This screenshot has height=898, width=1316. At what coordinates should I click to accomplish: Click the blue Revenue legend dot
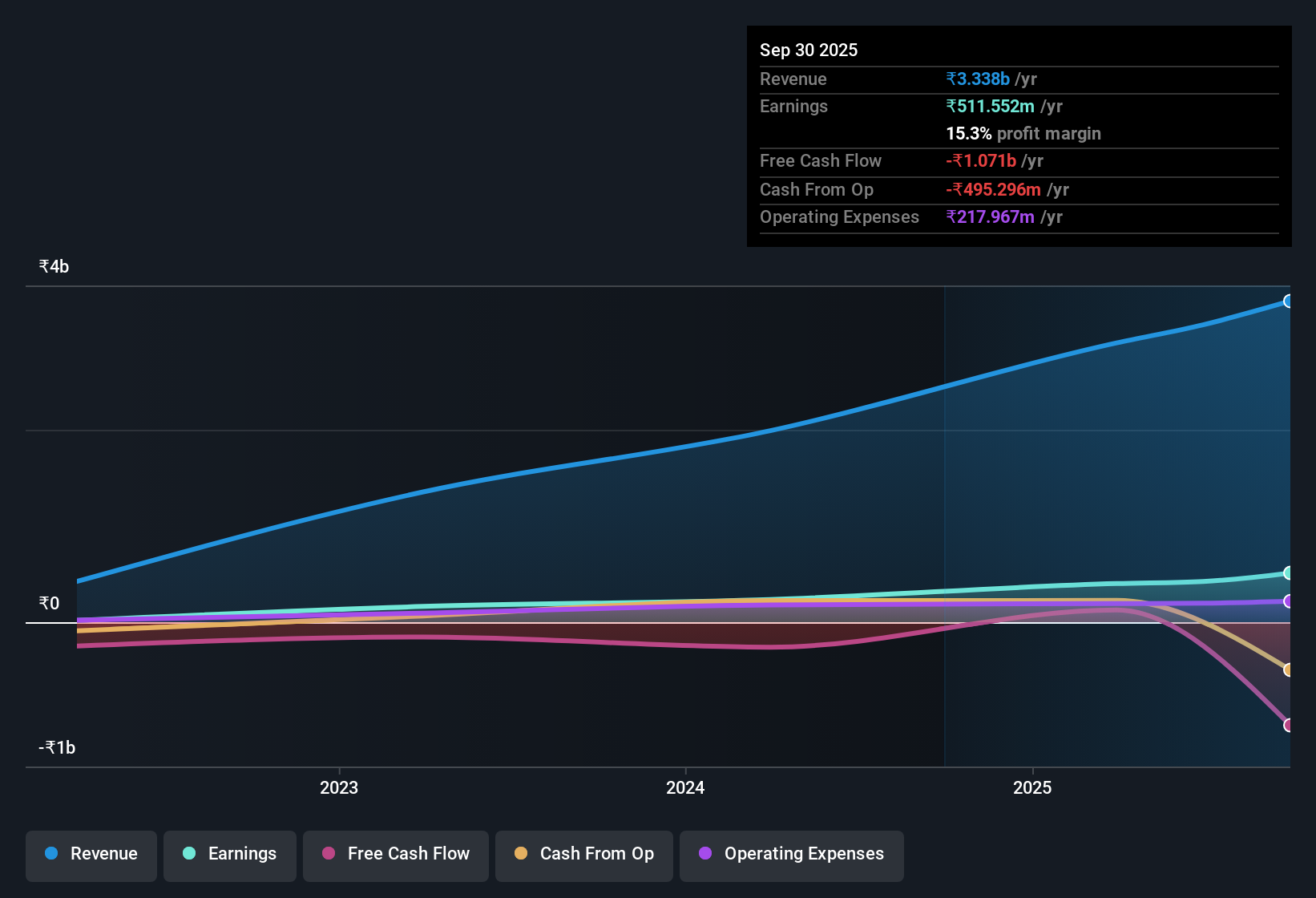51,853
